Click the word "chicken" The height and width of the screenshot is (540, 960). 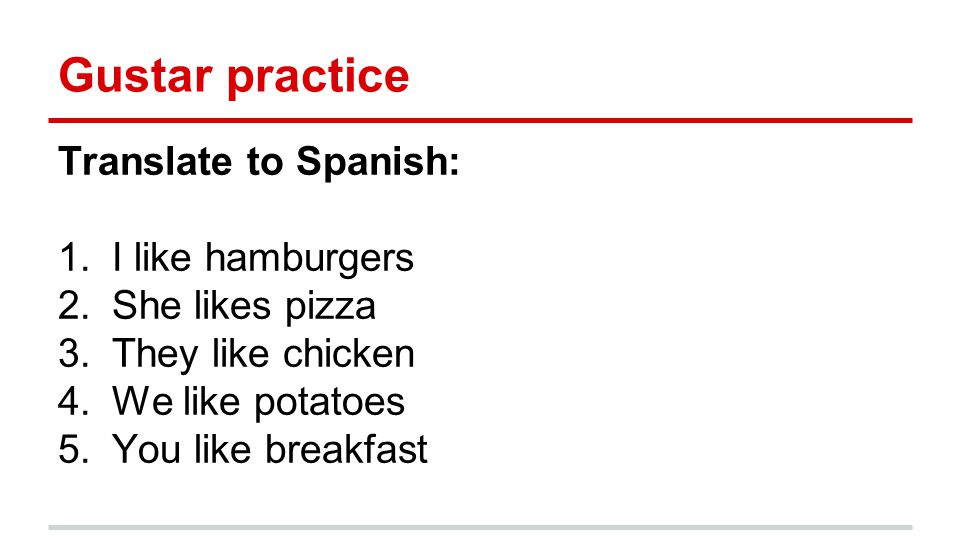tap(348, 353)
